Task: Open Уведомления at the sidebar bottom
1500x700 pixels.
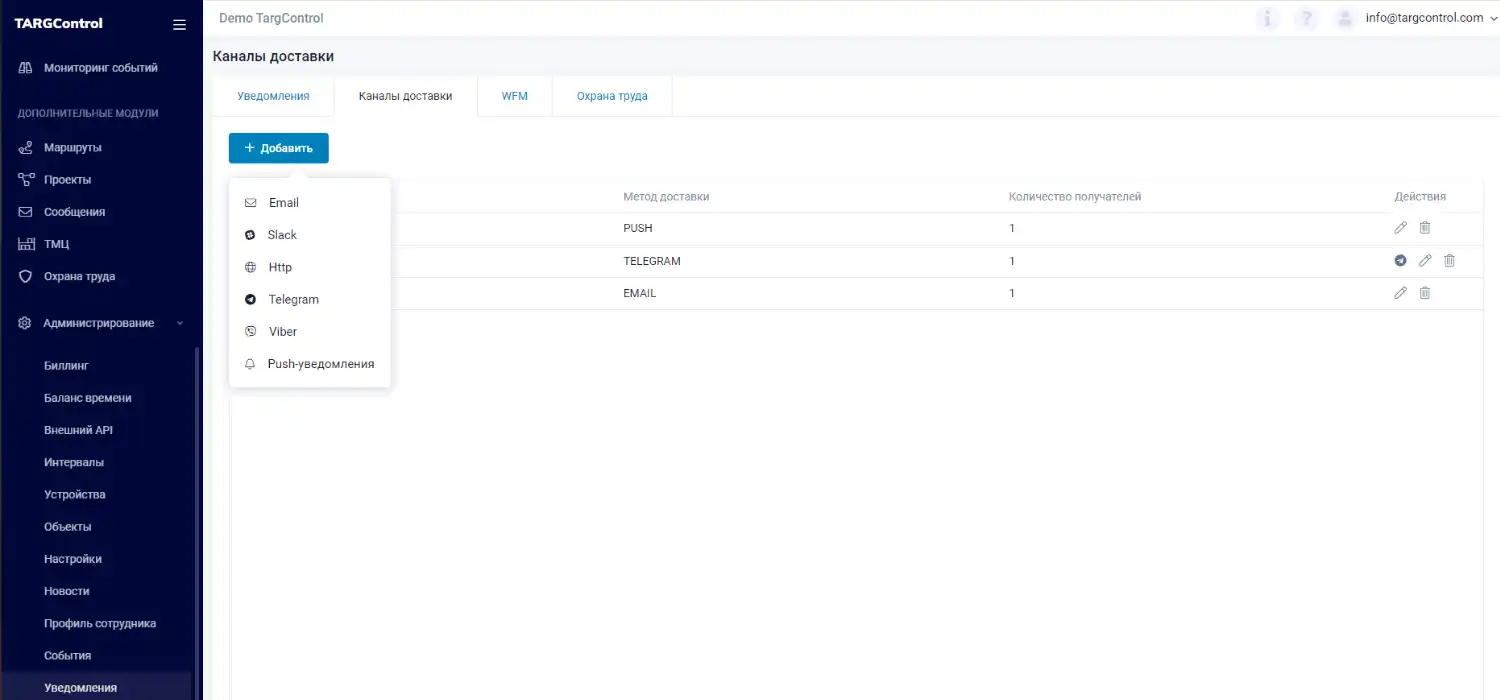Action: tap(80, 688)
